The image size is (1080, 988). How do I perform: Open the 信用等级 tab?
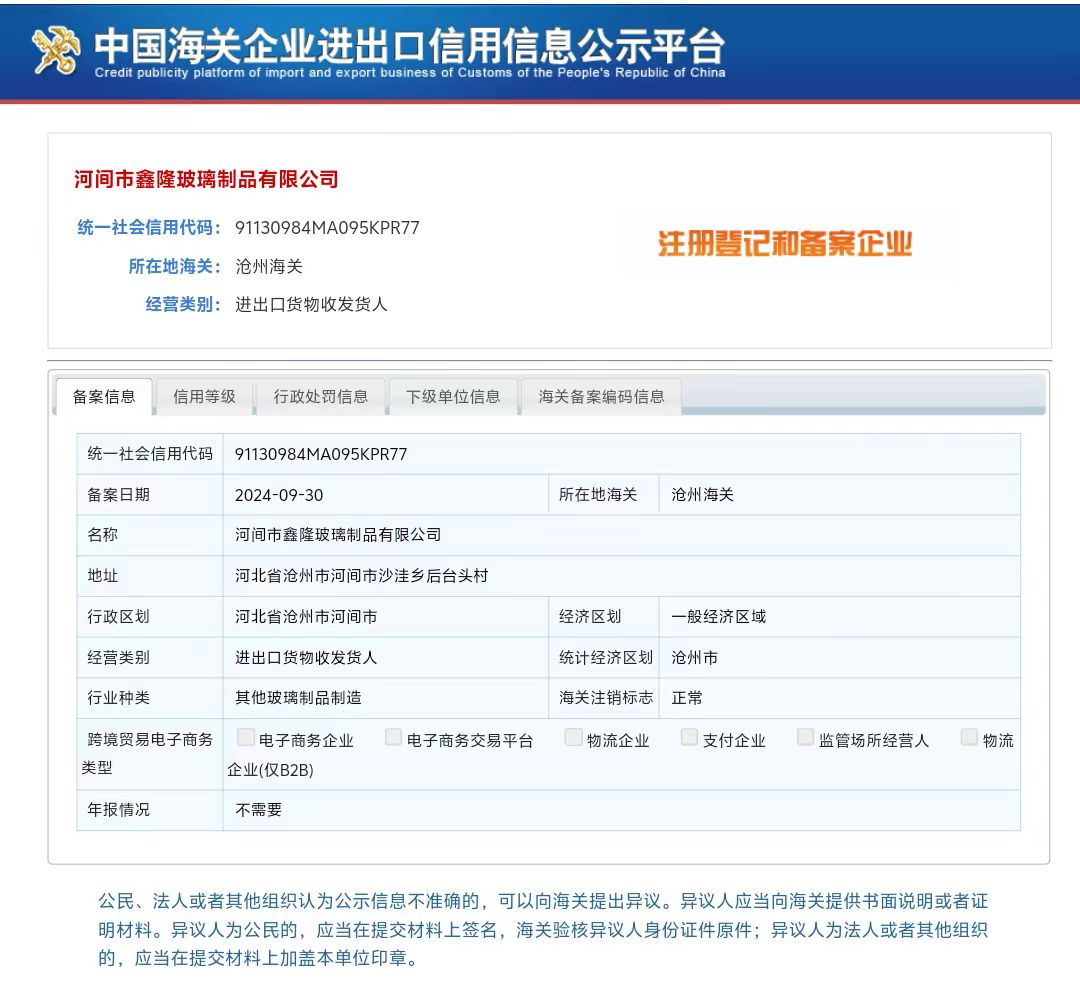click(x=205, y=397)
